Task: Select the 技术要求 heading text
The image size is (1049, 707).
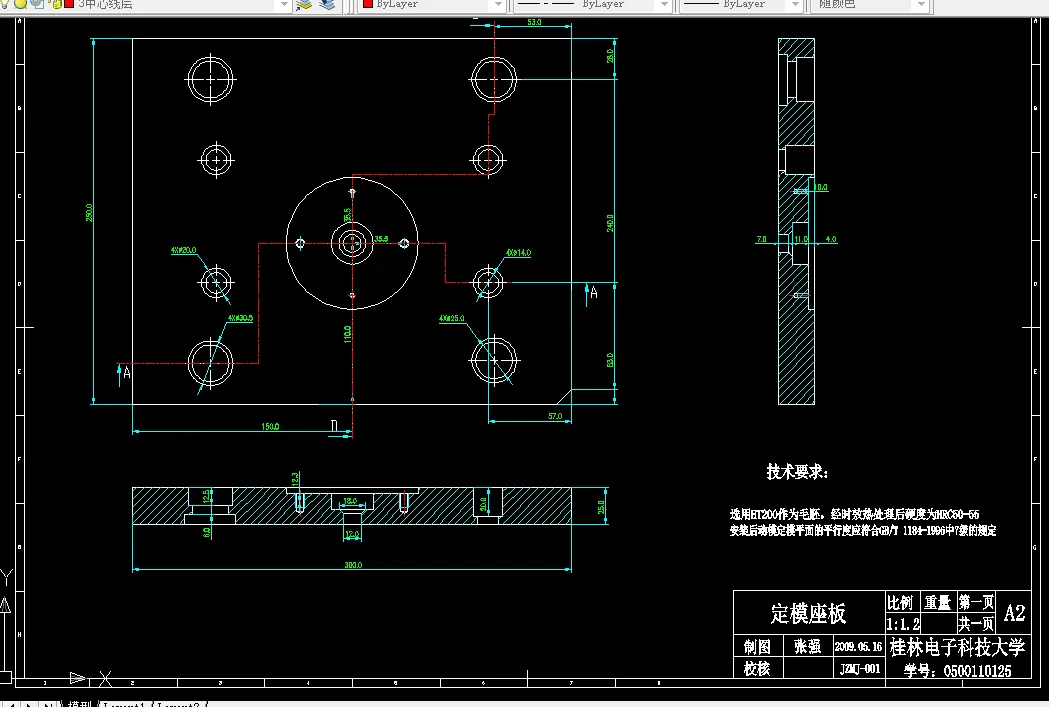Action: point(797,472)
